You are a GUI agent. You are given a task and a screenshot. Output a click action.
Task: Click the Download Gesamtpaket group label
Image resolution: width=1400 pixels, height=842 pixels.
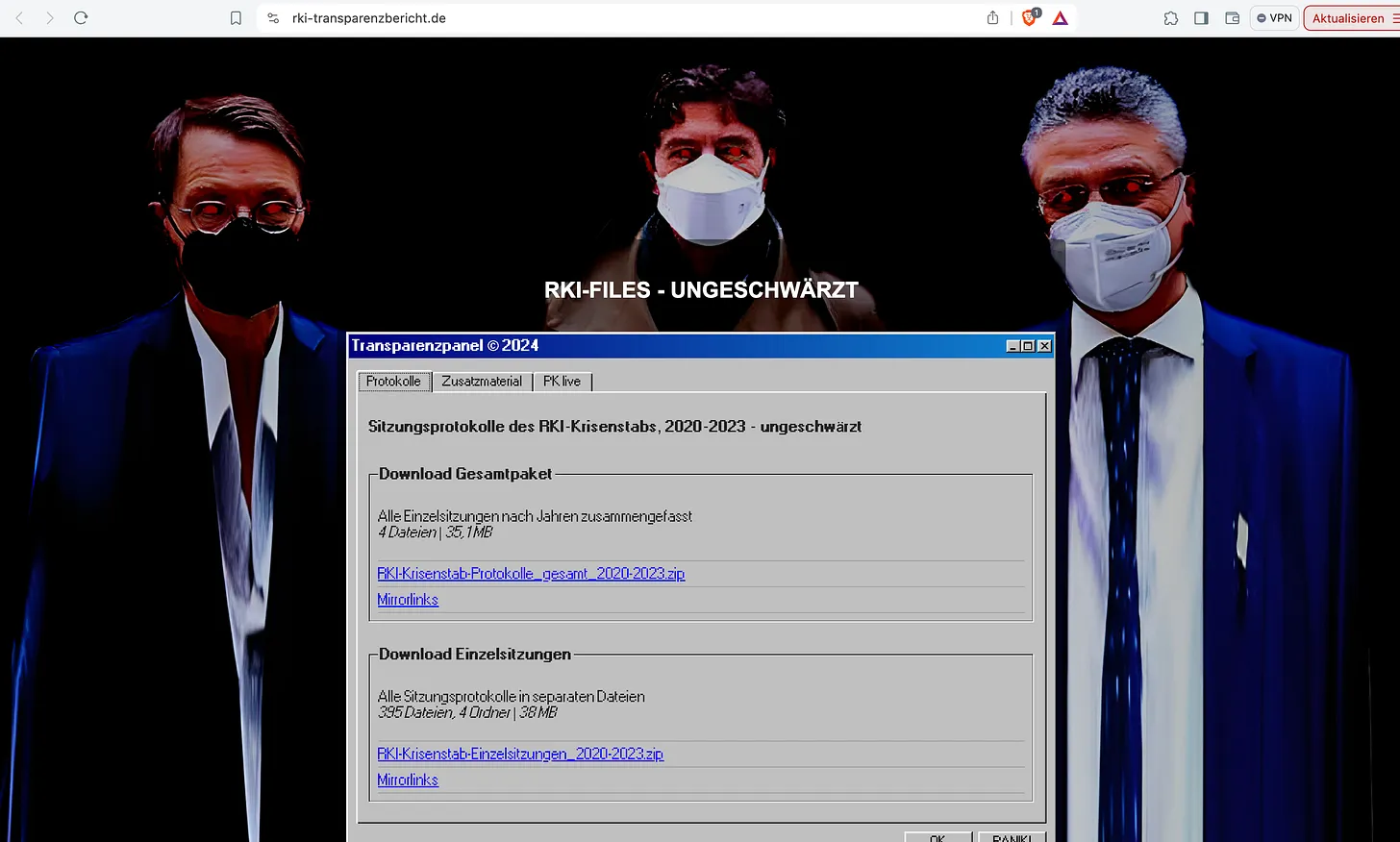(x=465, y=474)
